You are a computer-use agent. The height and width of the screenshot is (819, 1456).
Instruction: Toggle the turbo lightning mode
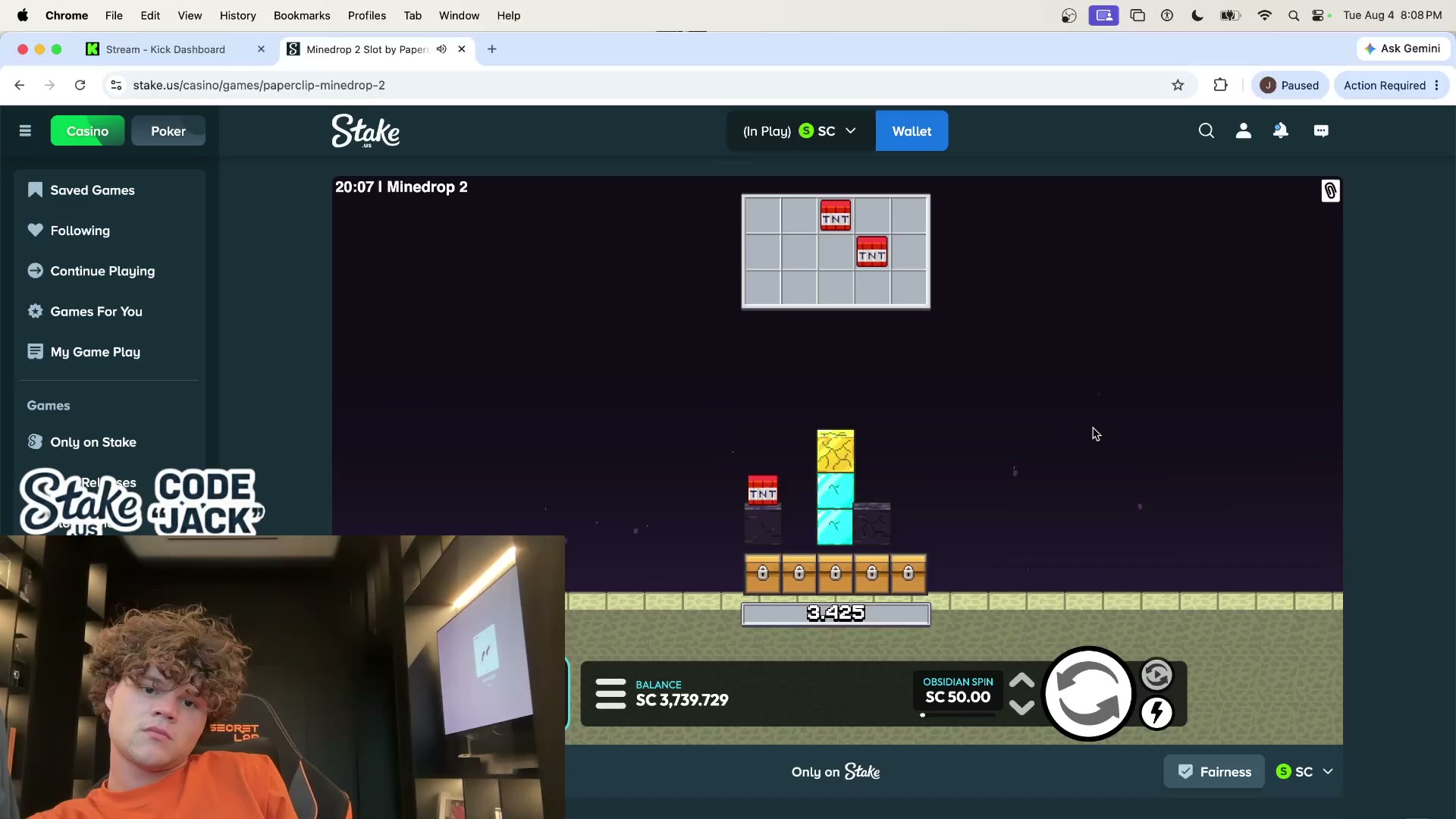[x=1156, y=713]
